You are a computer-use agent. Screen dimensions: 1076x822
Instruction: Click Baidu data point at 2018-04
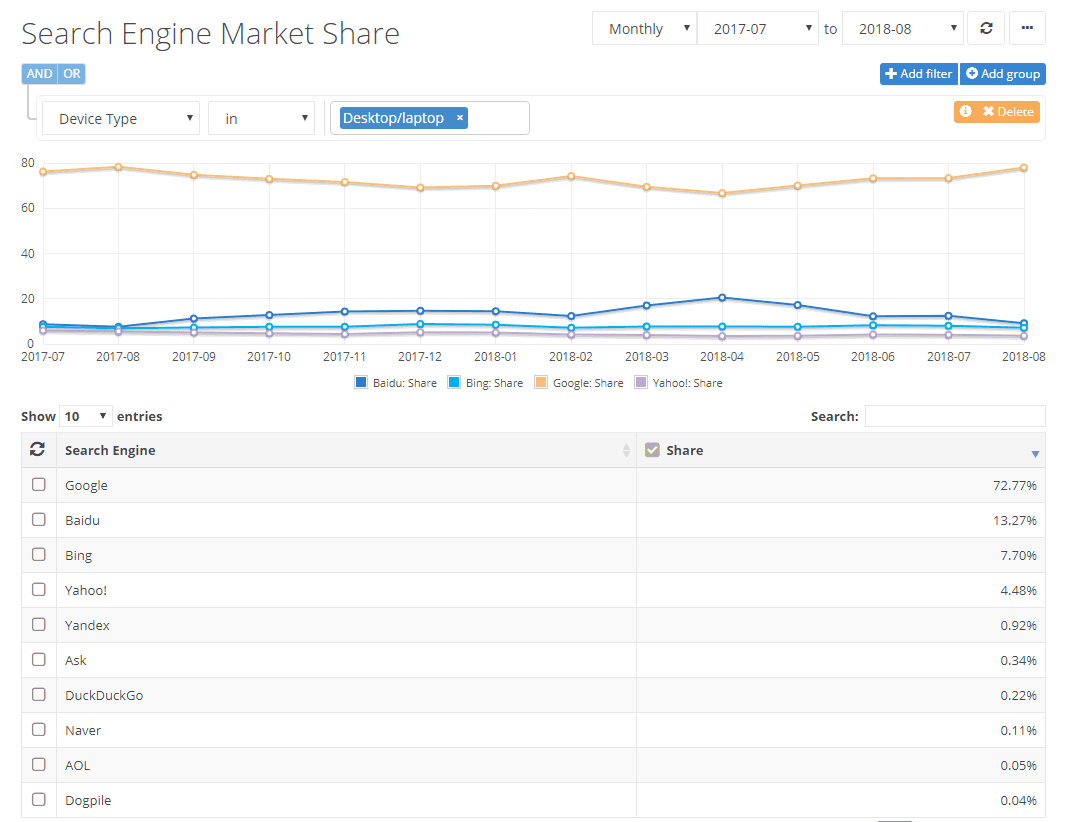pos(722,298)
